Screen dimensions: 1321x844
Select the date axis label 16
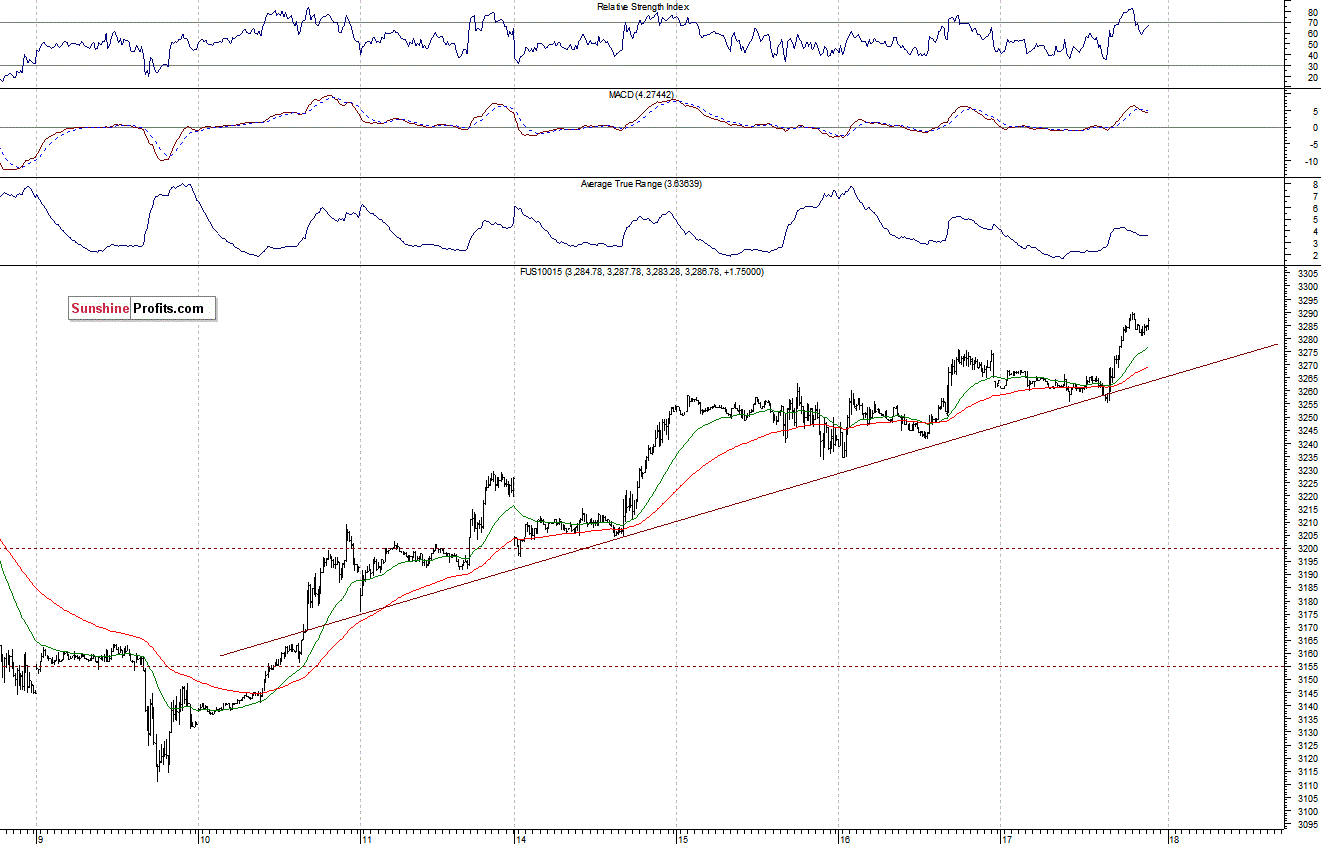coord(844,839)
